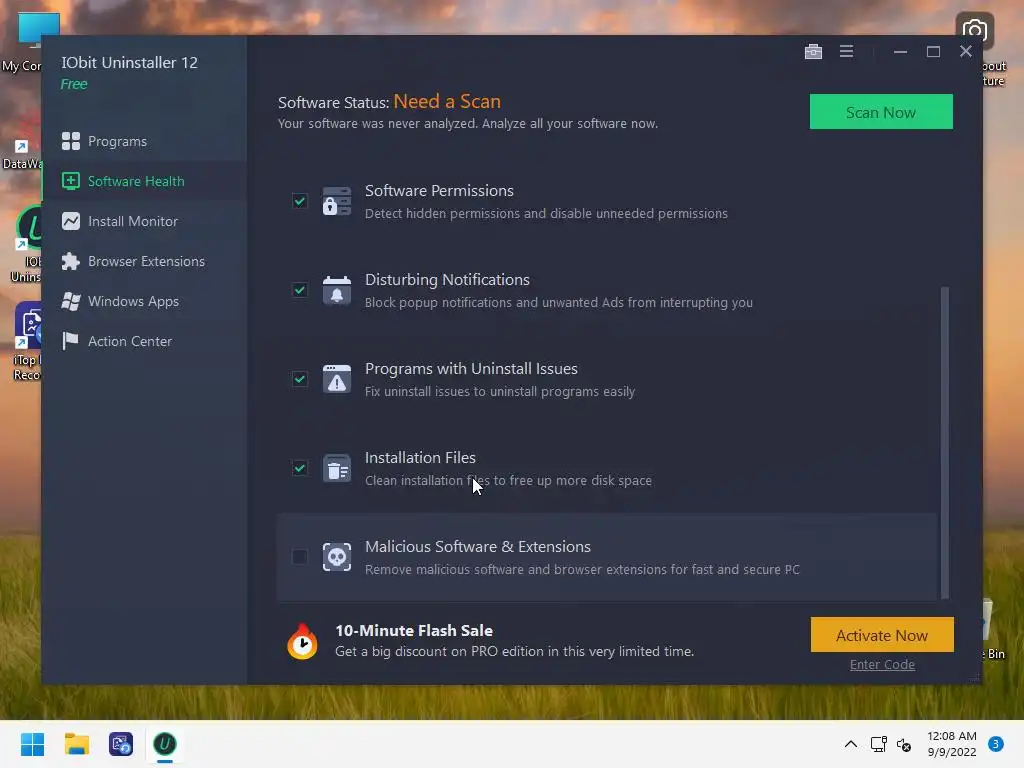Open iTop Screen Recorder taskbar icon

click(121, 744)
